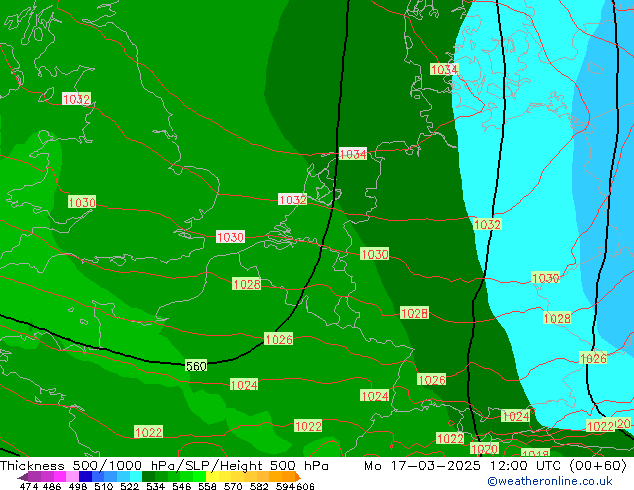Click the legend value 534
Screen dimensions: 634x490
pyautogui.click(x=155, y=486)
